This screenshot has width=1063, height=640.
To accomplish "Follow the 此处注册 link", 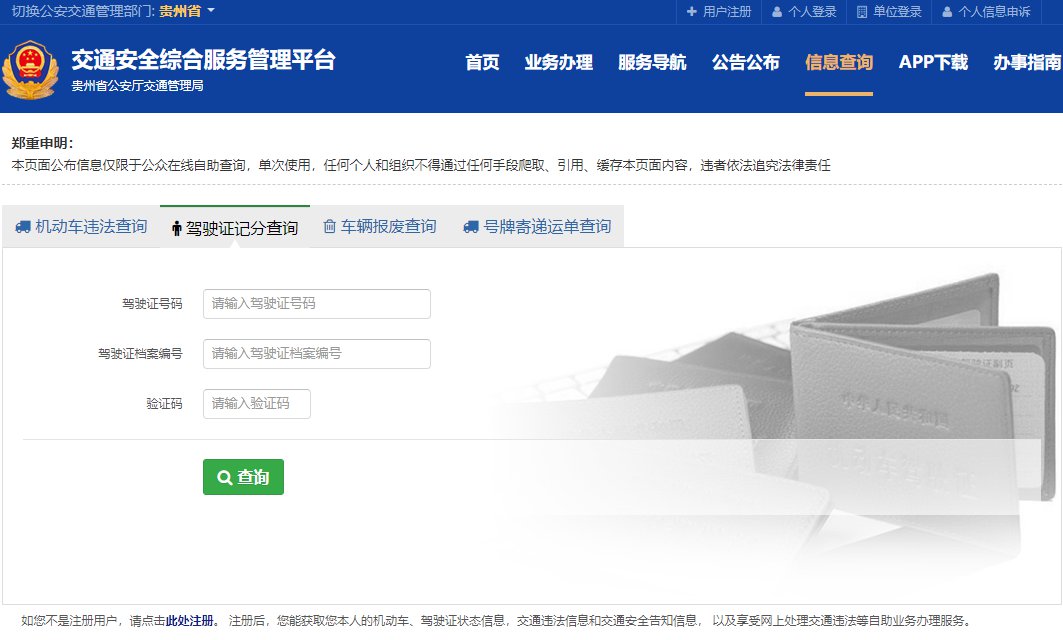I will [x=190, y=620].
